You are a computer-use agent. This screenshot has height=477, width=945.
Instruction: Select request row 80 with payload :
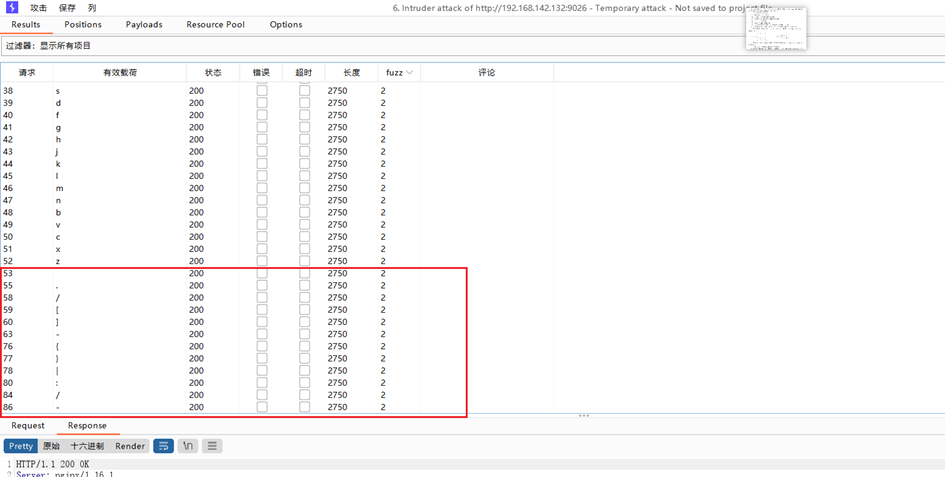[x=277, y=382]
